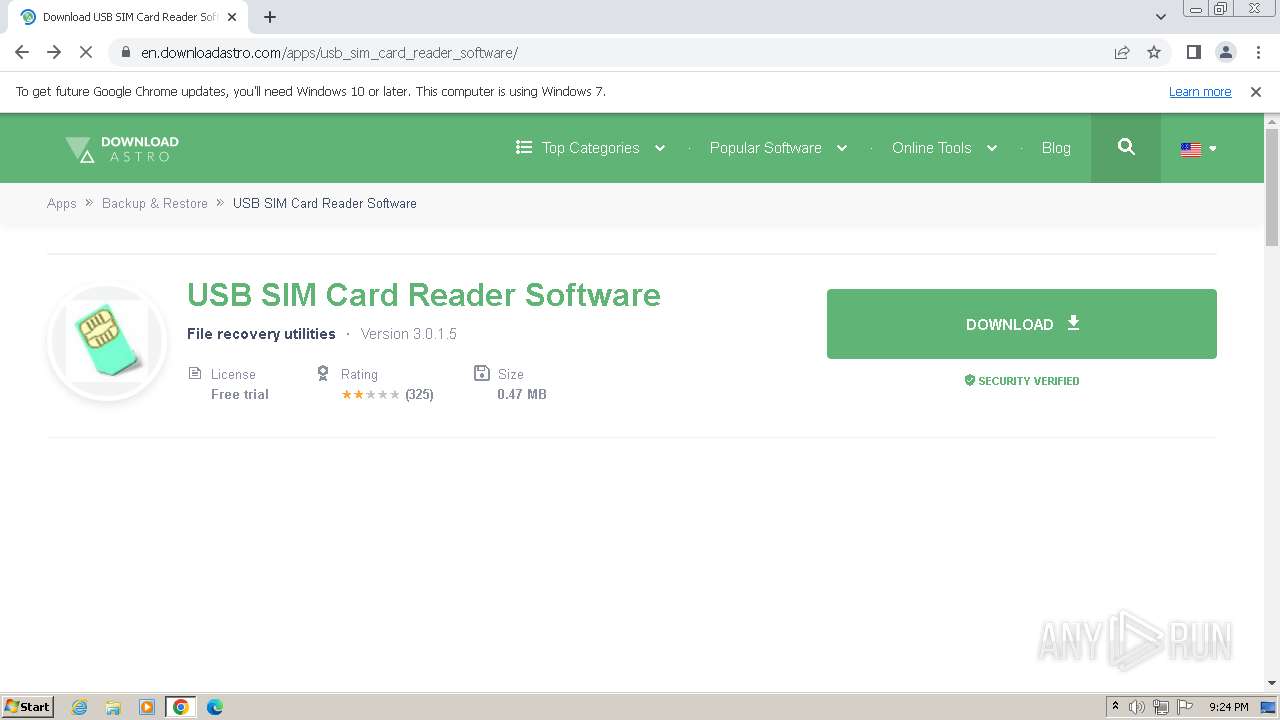1280x720 pixels.
Task: Open the site search magnifier icon
Action: [1126, 148]
